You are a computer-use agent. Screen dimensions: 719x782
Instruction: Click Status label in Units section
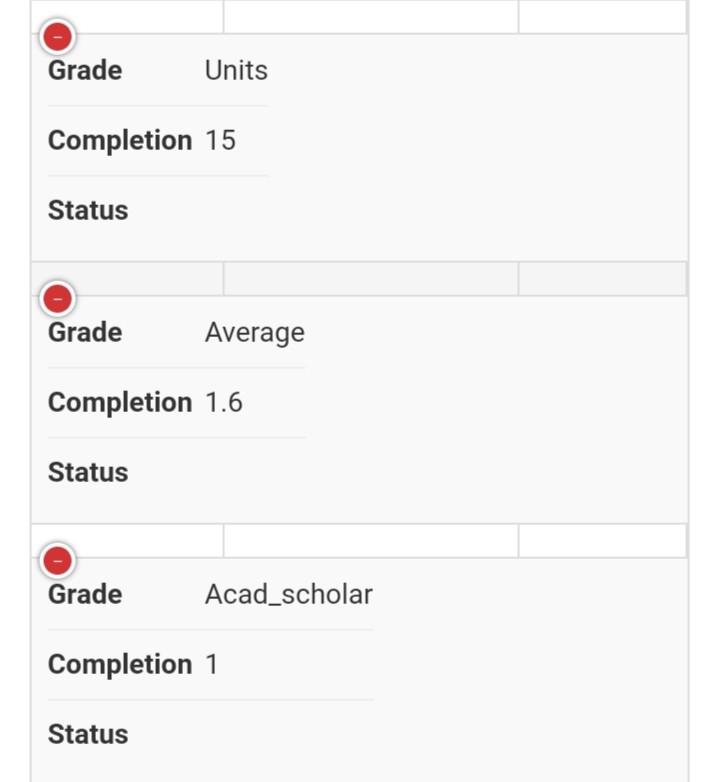pos(88,210)
